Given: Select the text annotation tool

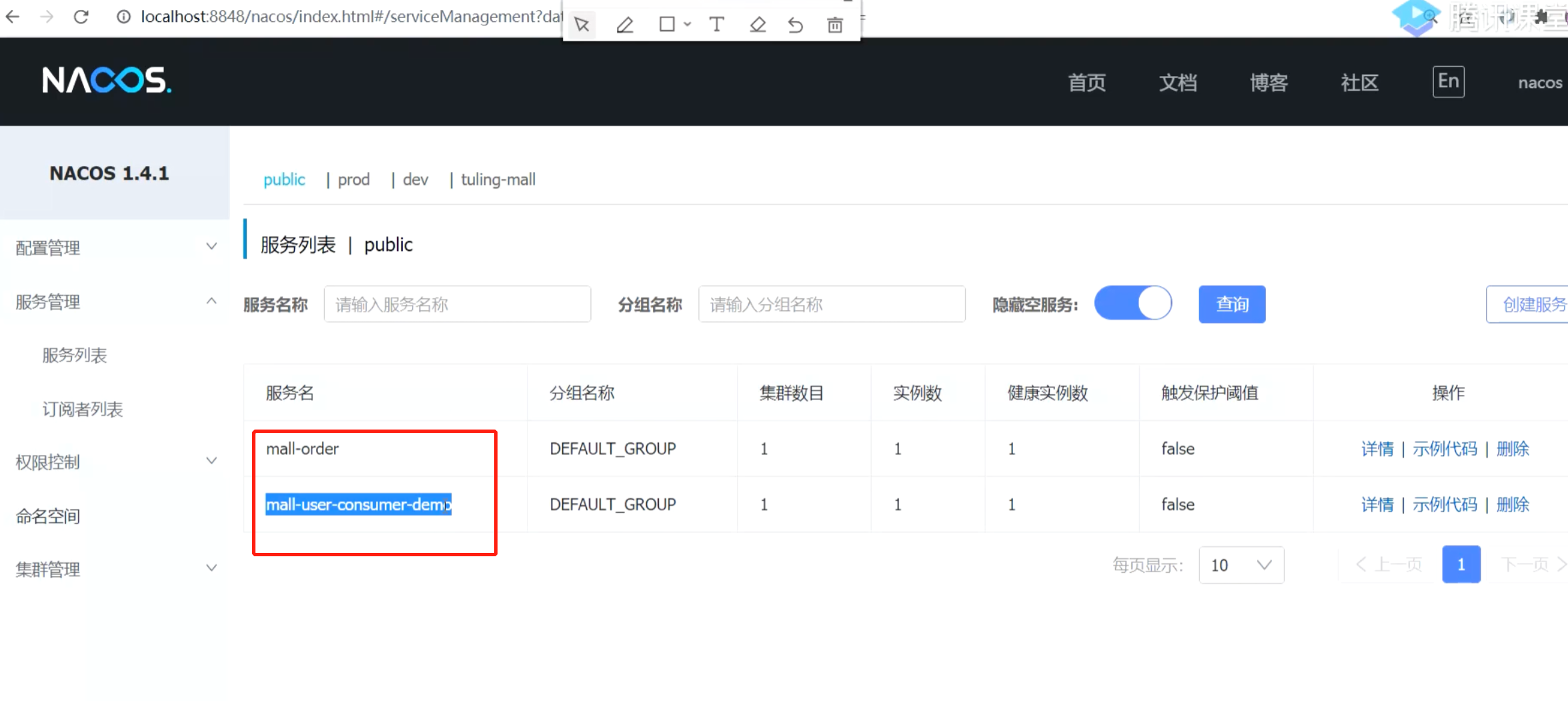Looking at the screenshot, I should [x=716, y=25].
